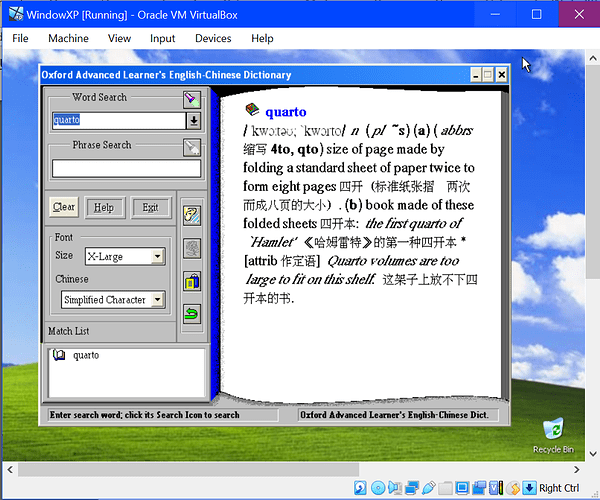Open the Recycle Bin on the desktop
The width and height of the screenshot is (600, 500).
(553, 435)
